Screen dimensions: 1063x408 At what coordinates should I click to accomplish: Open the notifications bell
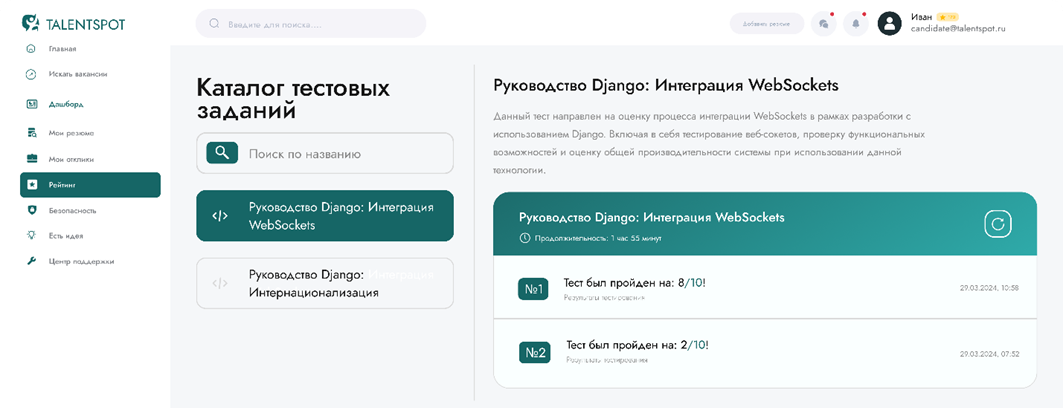(855, 24)
